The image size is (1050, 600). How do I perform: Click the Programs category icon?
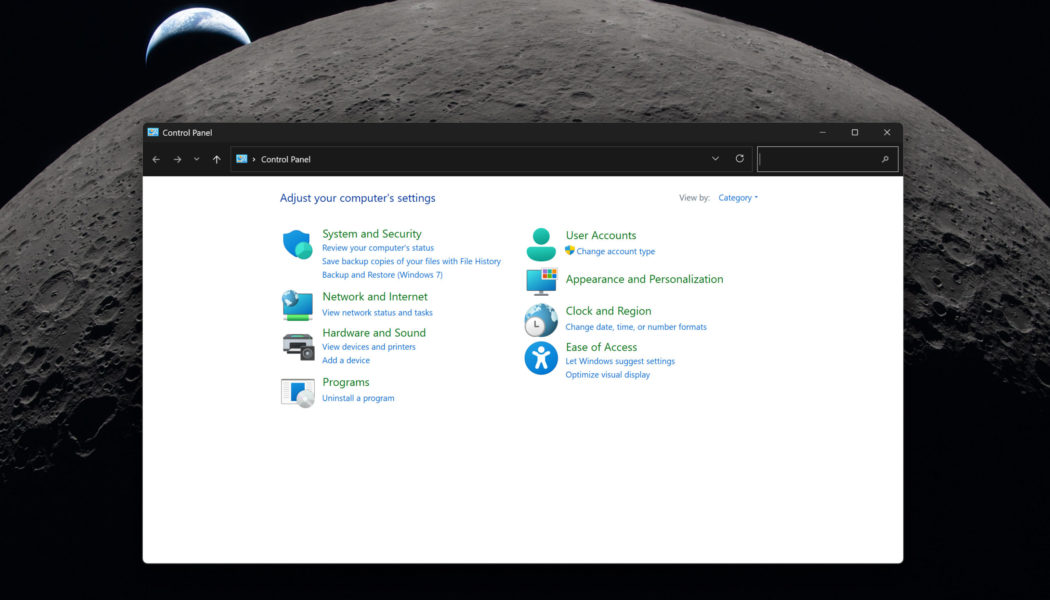tap(297, 391)
